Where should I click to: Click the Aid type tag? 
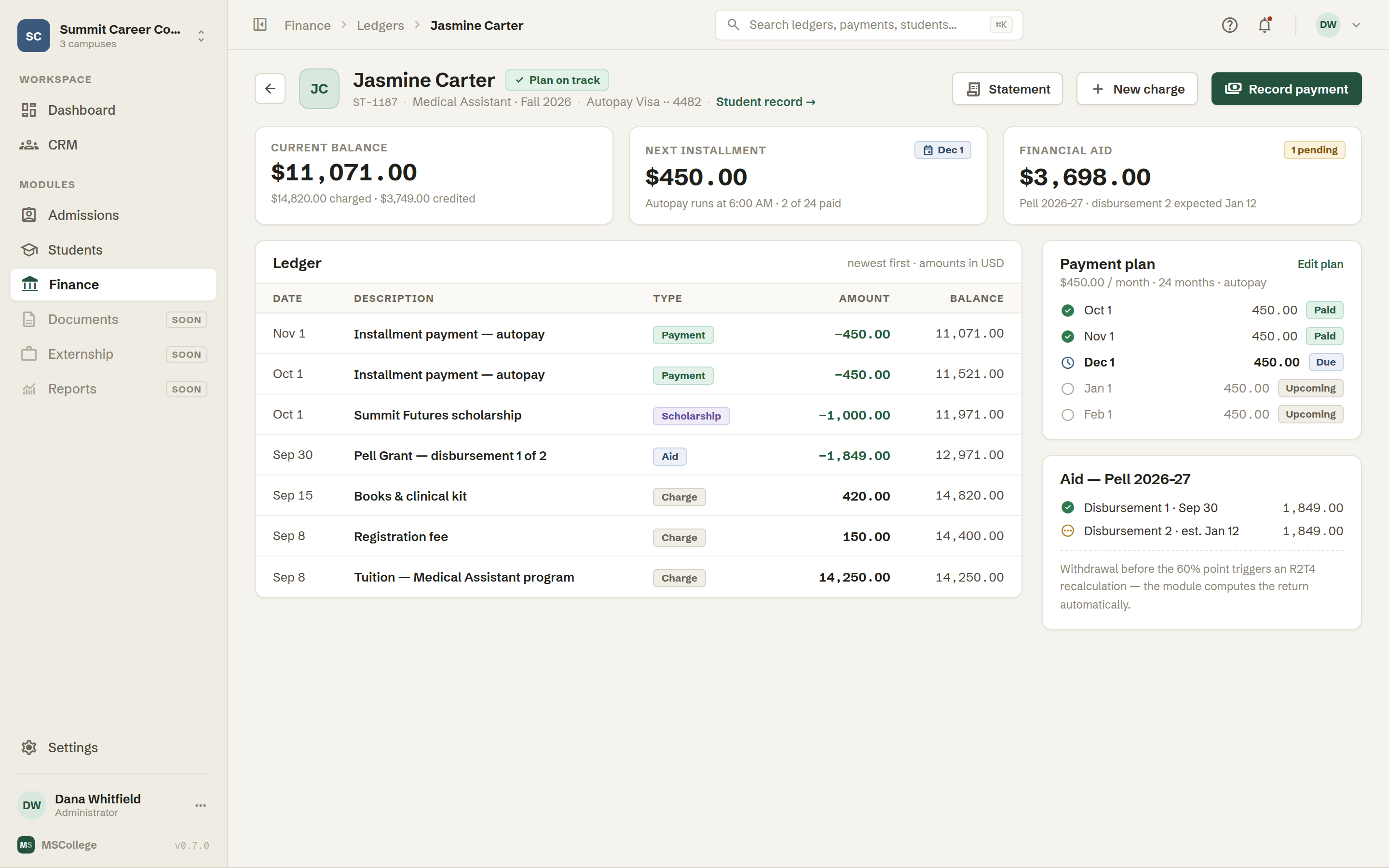[x=669, y=456]
